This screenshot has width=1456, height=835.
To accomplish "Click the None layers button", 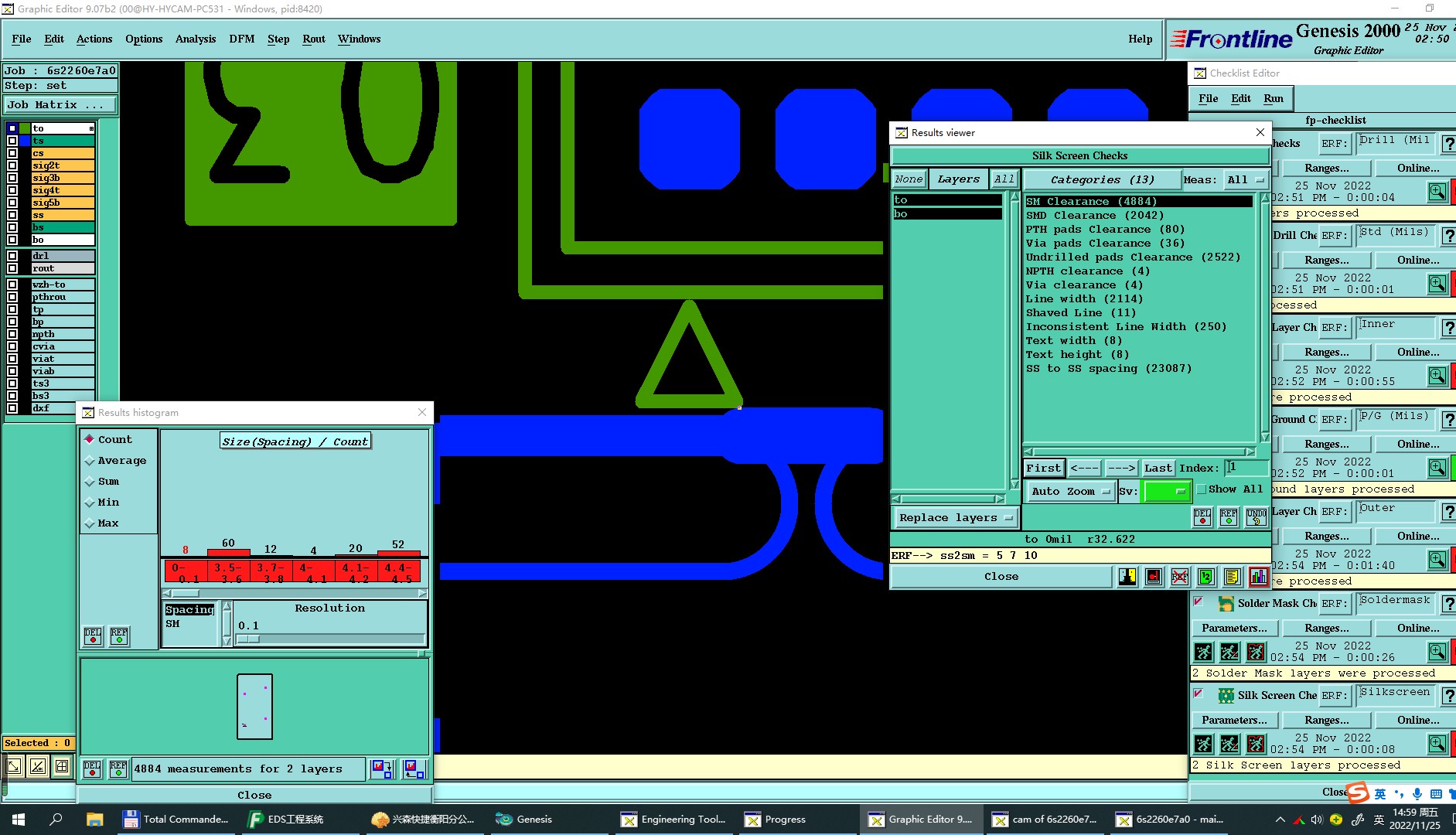I will (x=909, y=179).
